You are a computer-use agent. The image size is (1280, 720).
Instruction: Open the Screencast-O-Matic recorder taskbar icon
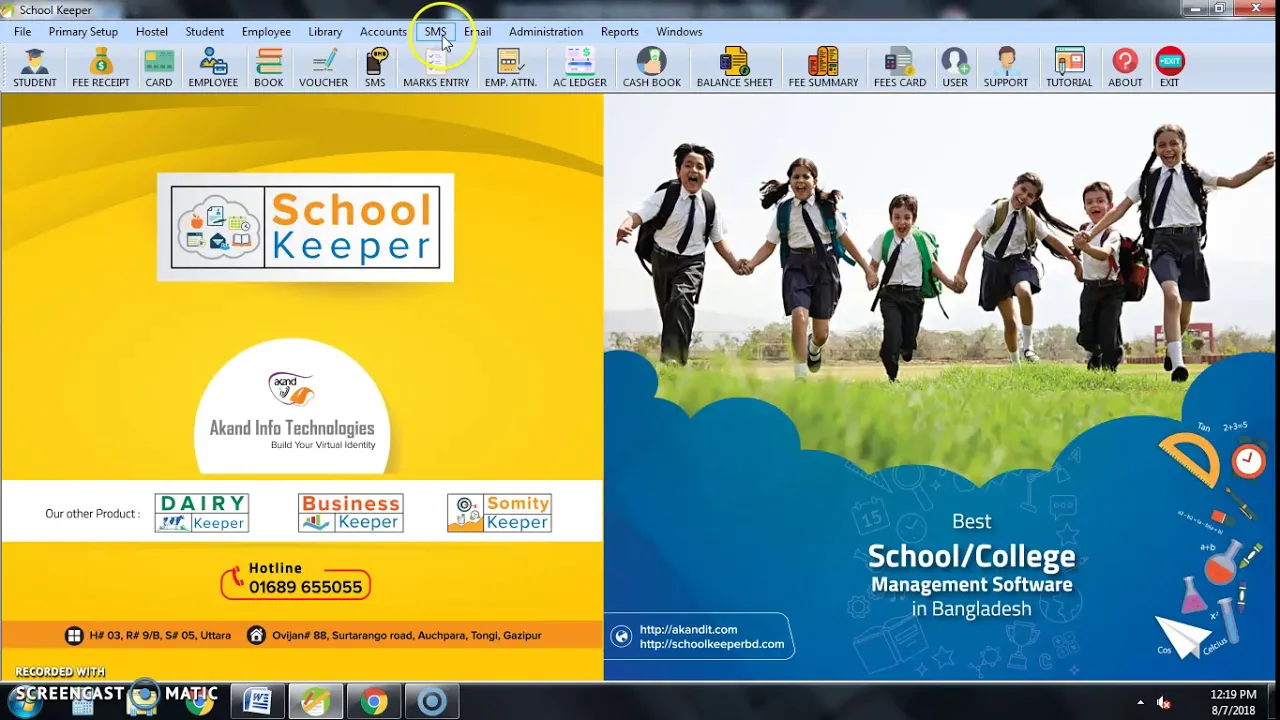432,702
